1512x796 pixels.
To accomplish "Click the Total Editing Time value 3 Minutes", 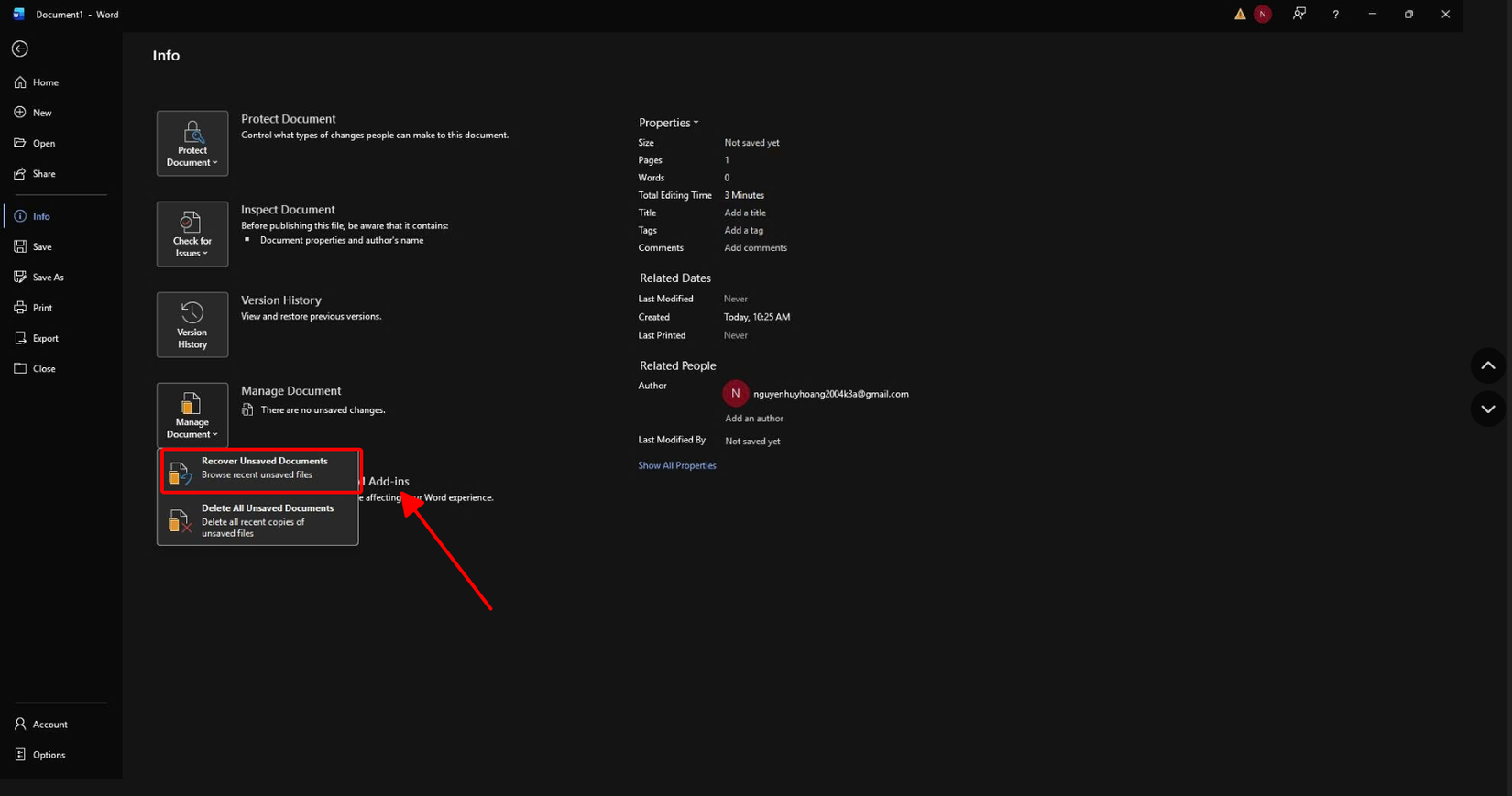I will (744, 195).
